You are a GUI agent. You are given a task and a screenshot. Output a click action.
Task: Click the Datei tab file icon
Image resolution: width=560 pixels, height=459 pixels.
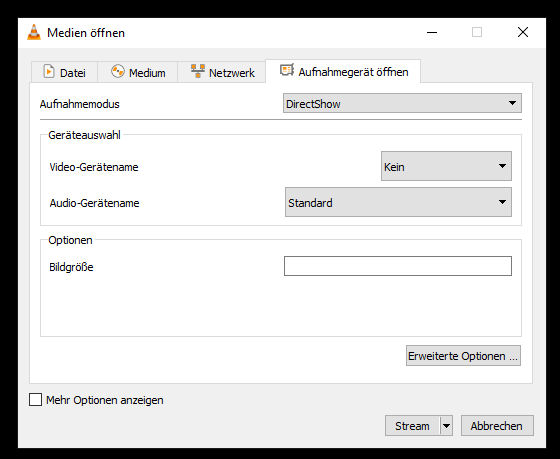coord(49,71)
